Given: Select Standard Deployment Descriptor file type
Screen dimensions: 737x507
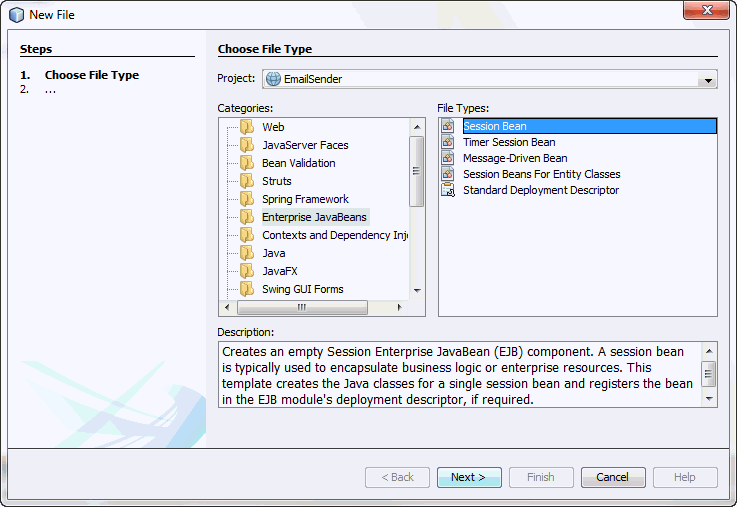Looking at the screenshot, I should coord(541,190).
